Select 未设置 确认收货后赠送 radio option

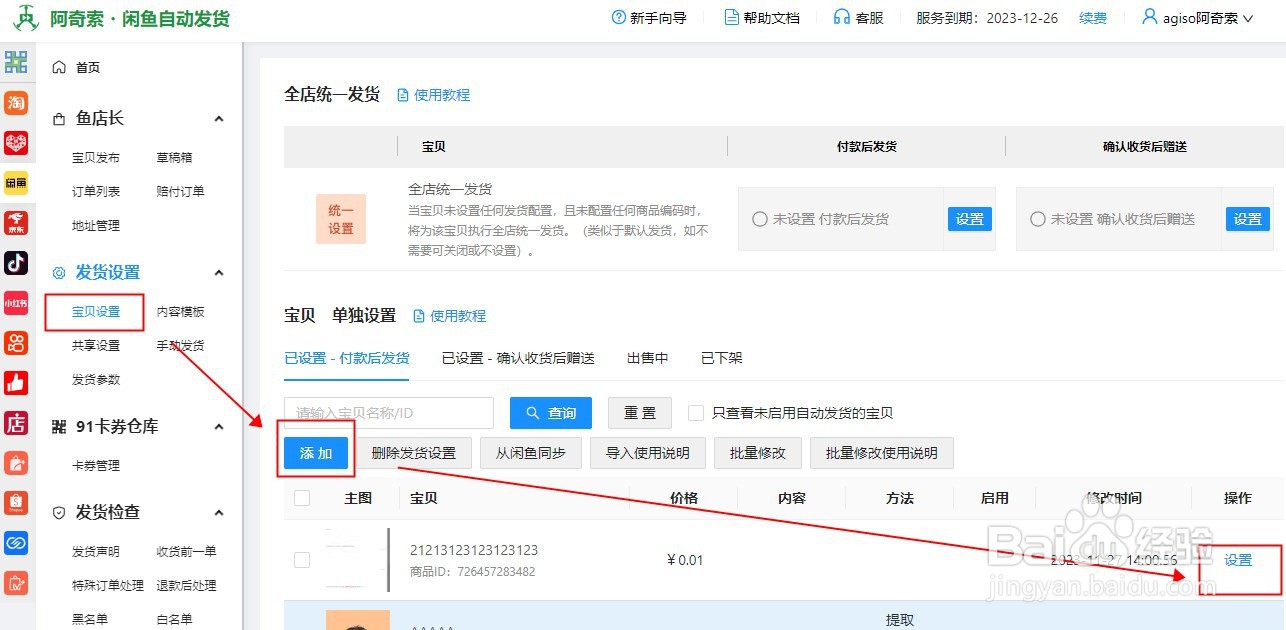pyautogui.click(x=1038, y=219)
